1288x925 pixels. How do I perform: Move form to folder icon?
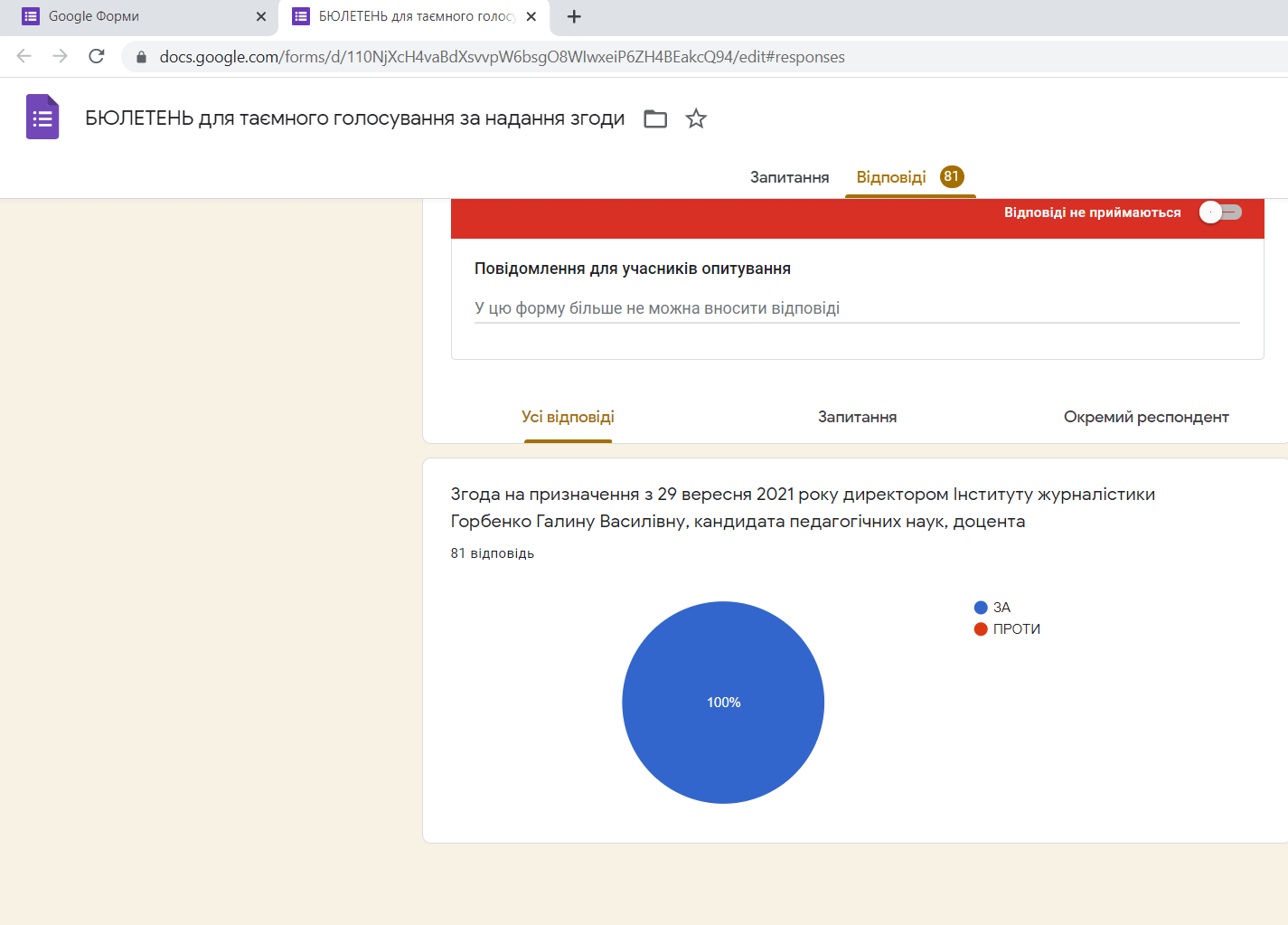point(655,118)
